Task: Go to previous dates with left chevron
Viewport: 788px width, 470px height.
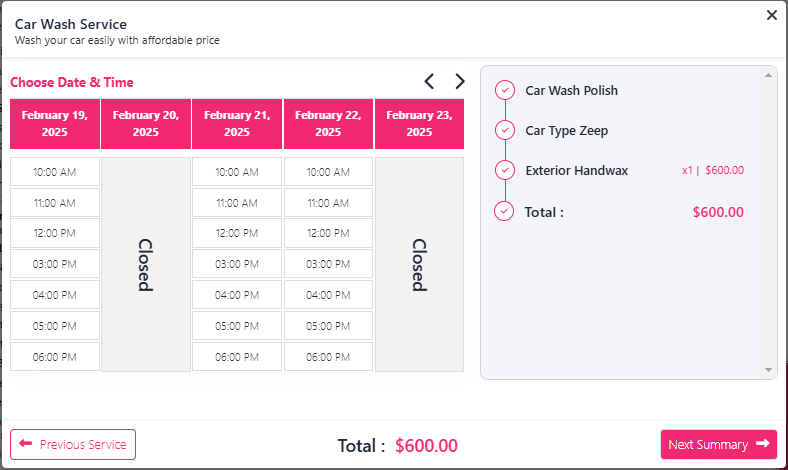Action: 429,81
